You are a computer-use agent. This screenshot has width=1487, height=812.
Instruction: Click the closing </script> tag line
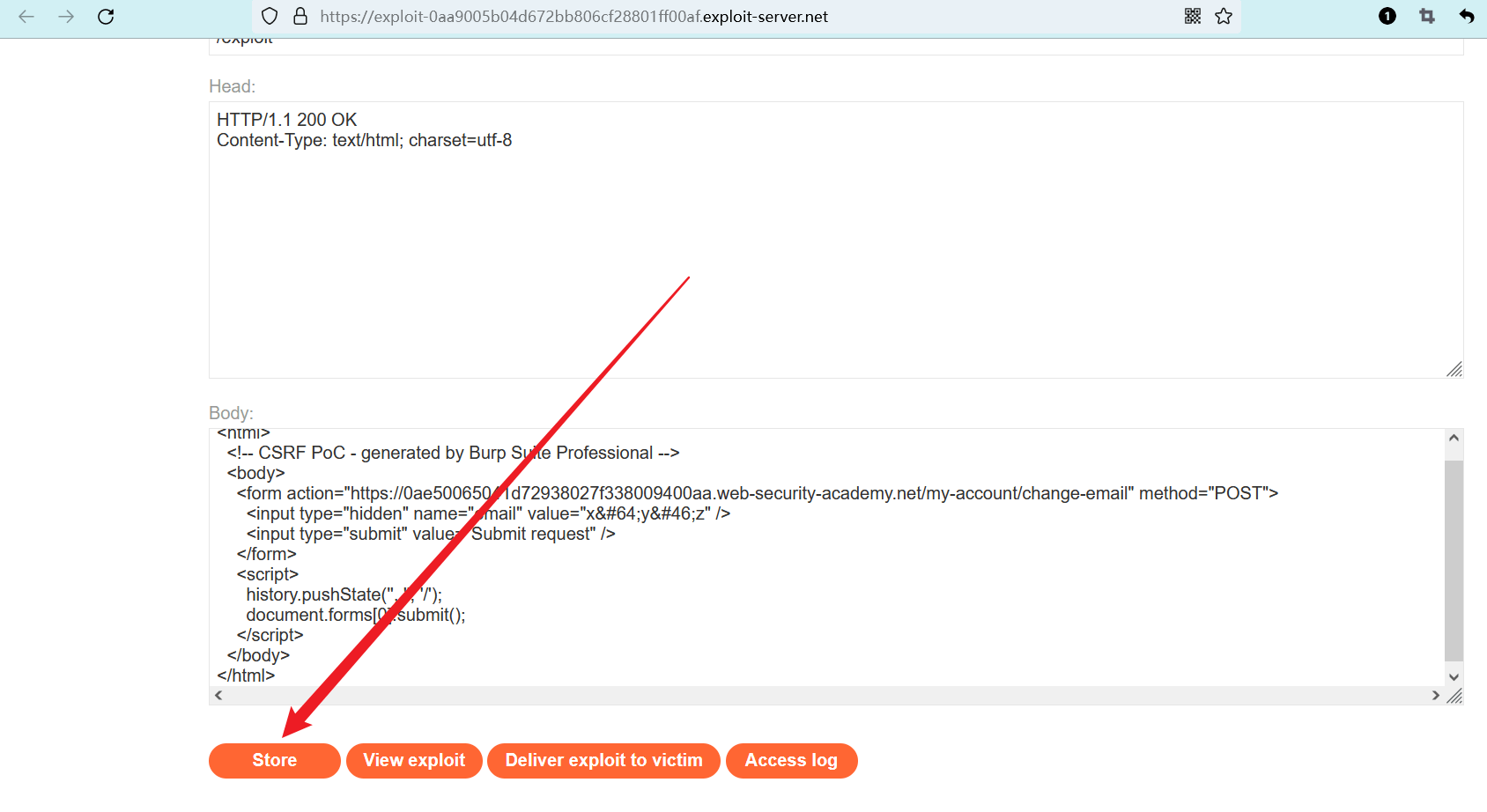pos(270,635)
